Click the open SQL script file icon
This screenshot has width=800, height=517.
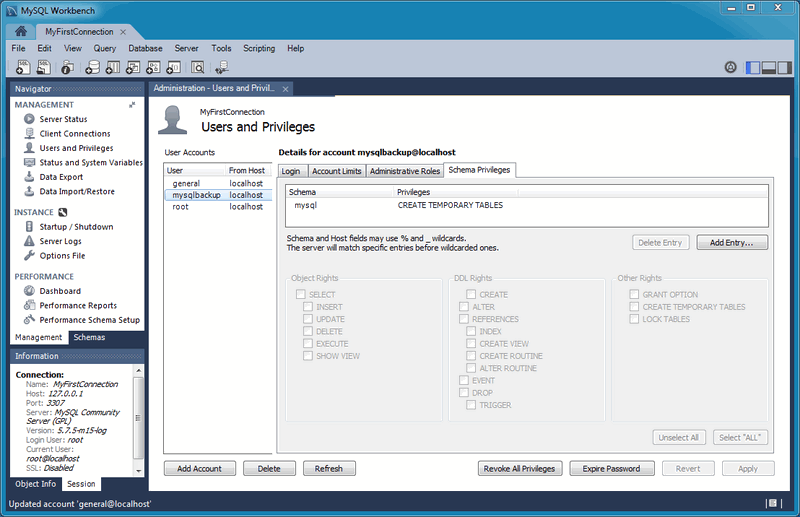pos(43,67)
